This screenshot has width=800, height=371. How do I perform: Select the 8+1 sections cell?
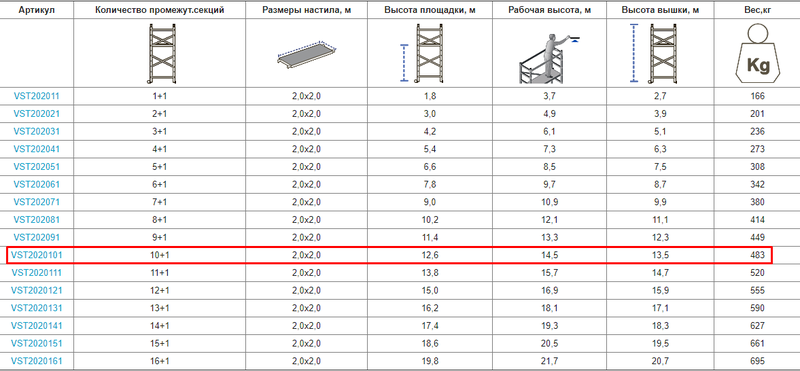coord(160,220)
